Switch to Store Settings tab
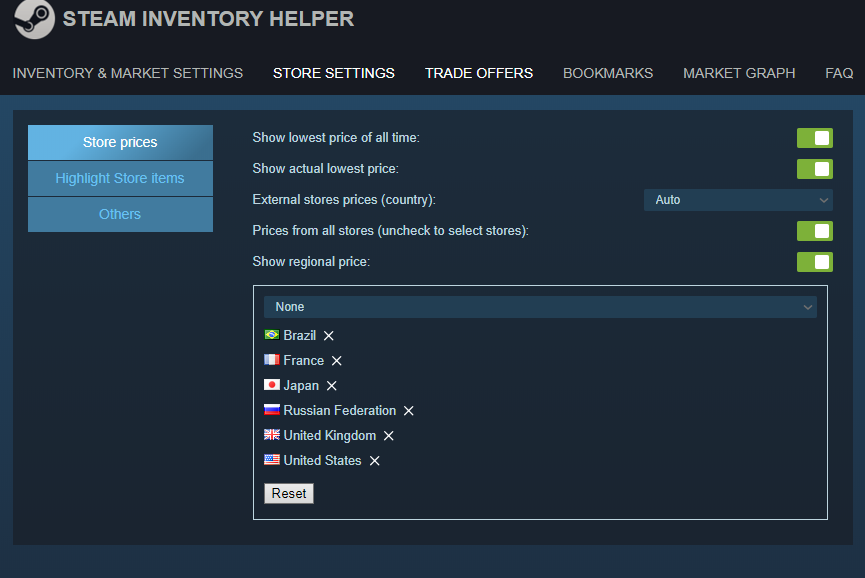 pyautogui.click(x=334, y=73)
